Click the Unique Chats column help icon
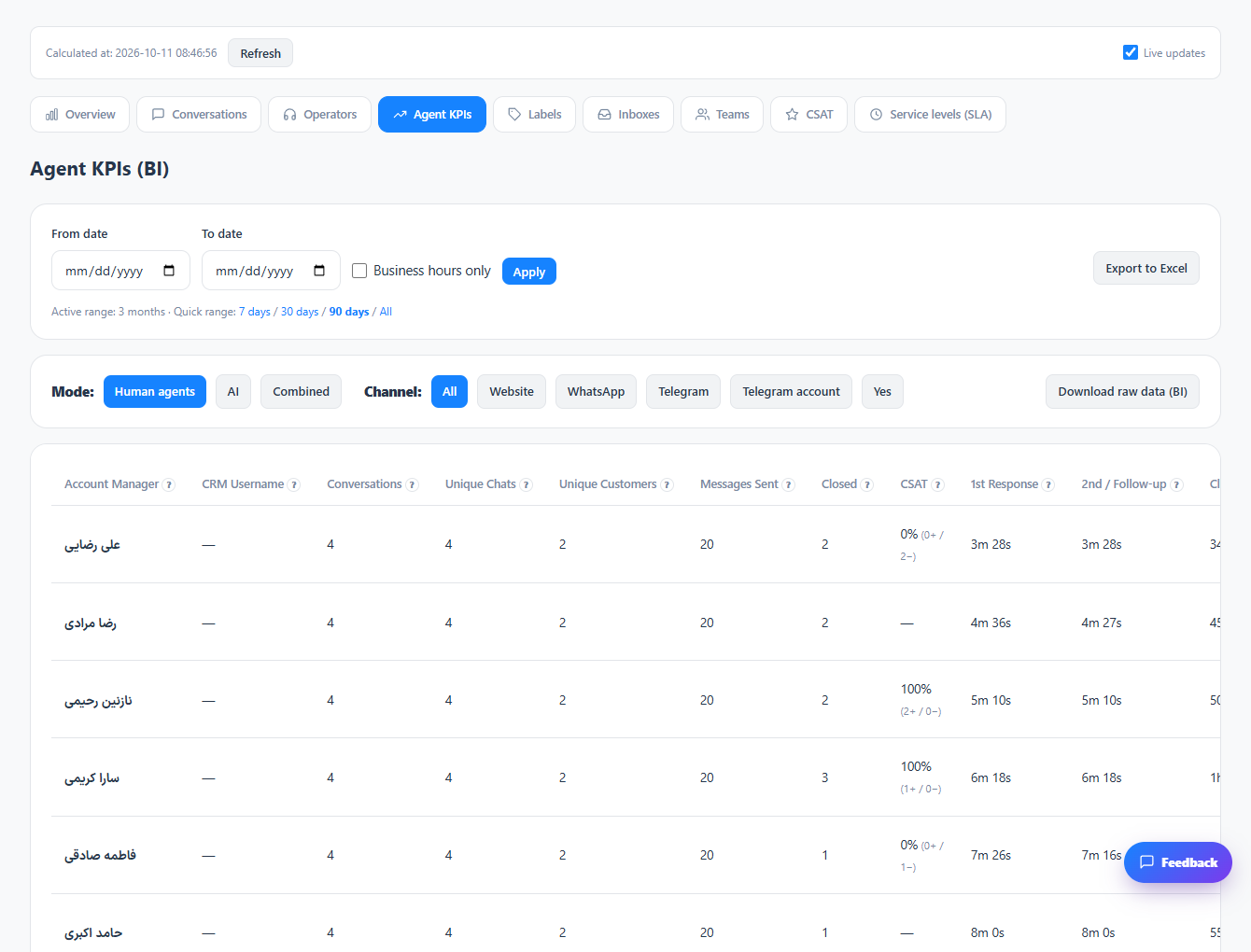1251x952 pixels. click(x=527, y=484)
